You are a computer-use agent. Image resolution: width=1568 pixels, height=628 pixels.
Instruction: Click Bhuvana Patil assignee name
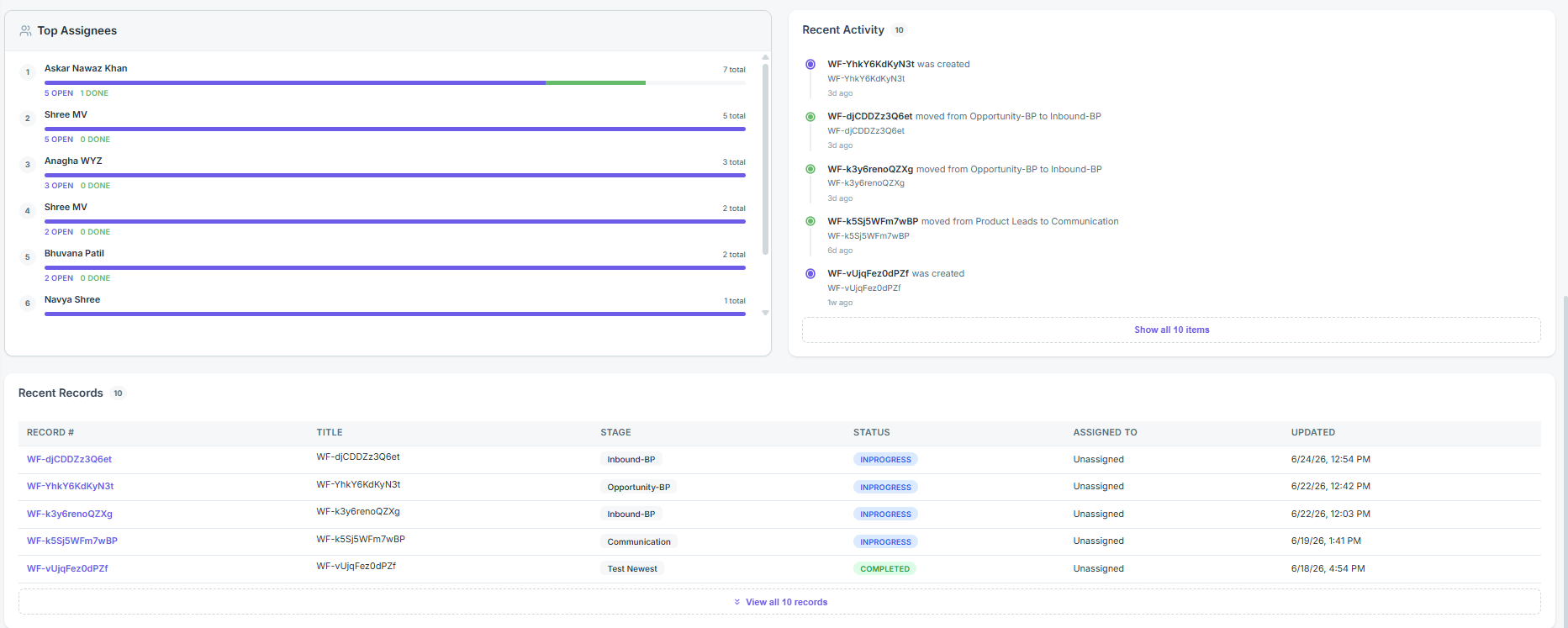pos(74,253)
